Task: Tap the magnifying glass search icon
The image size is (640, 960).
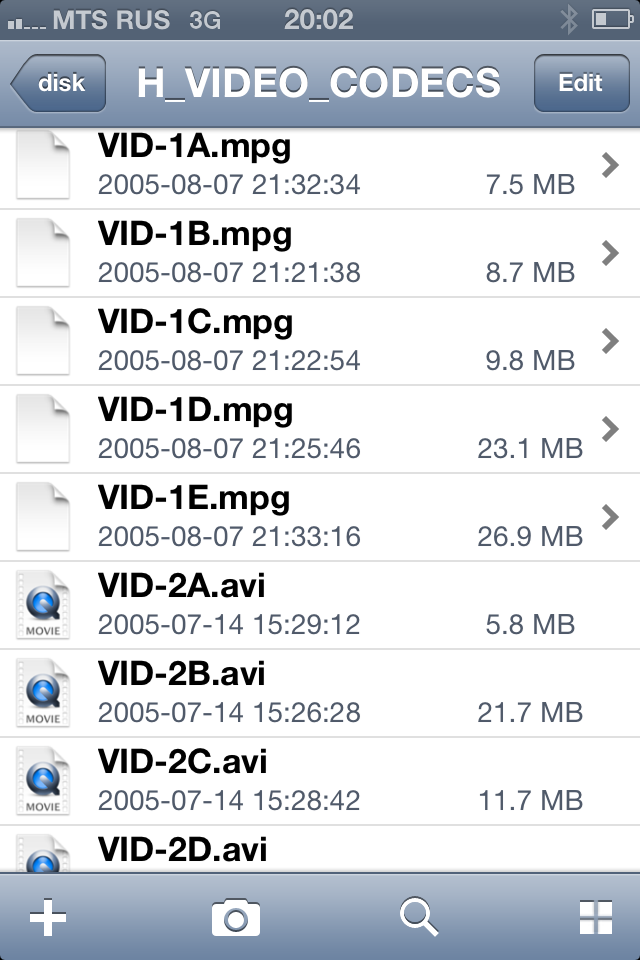Action: pyautogui.click(x=420, y=916)
